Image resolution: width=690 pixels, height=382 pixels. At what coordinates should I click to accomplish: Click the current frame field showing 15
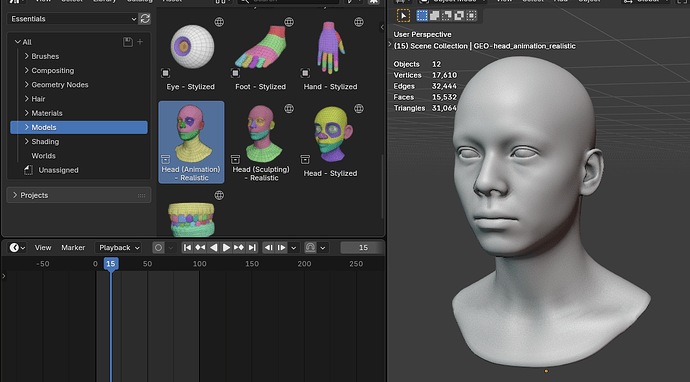point(363,248)
